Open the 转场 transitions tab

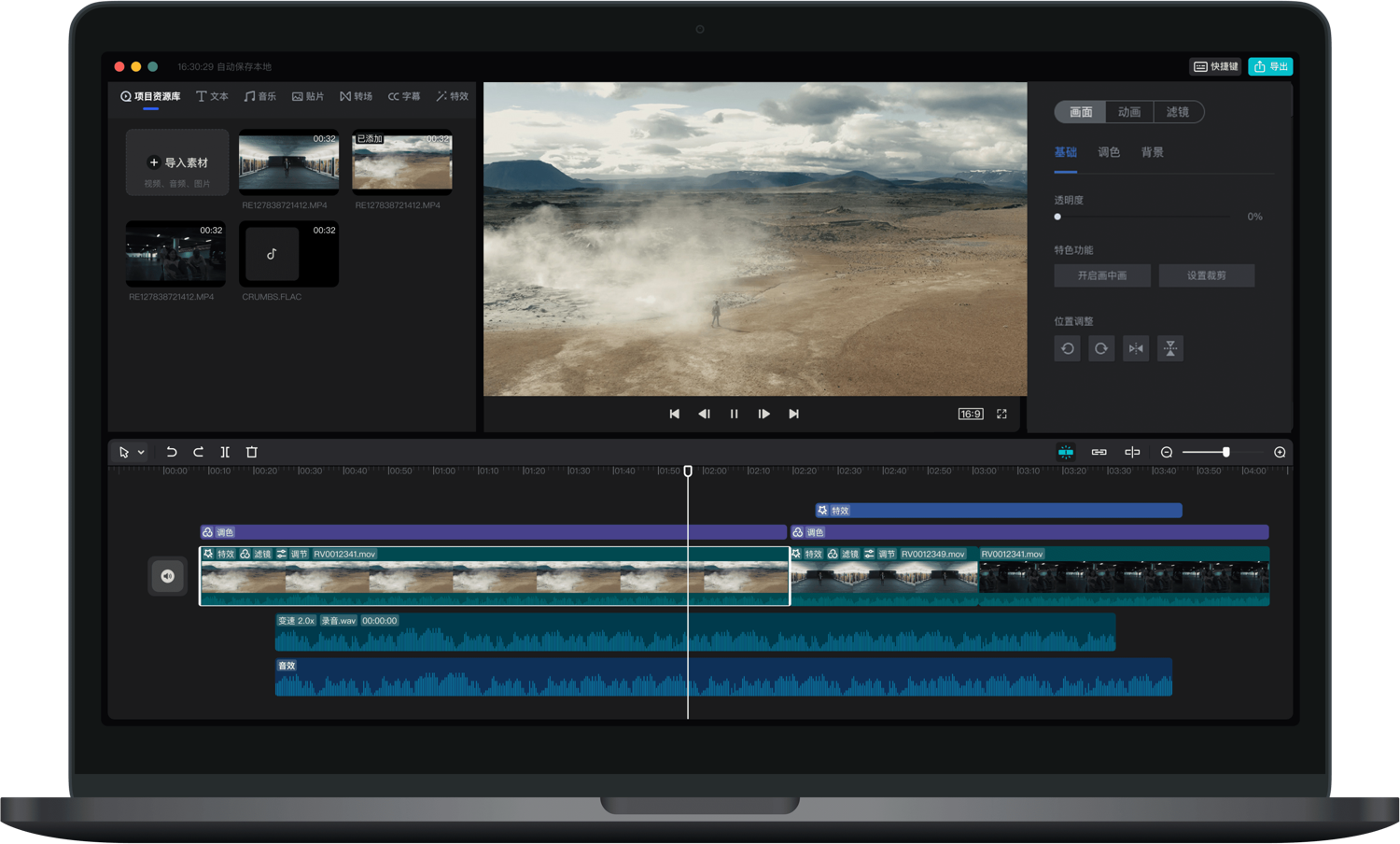pyautogui.click(x=357, y=96)
